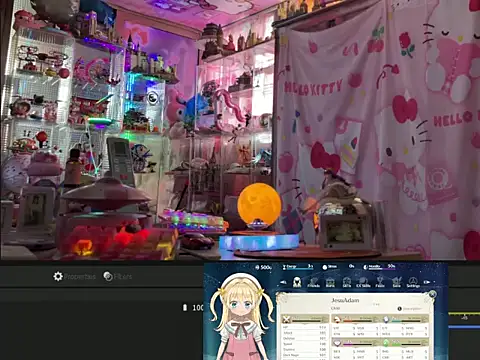
Task: Click the left arrow of the game menu
Action: tap(283, 282)
